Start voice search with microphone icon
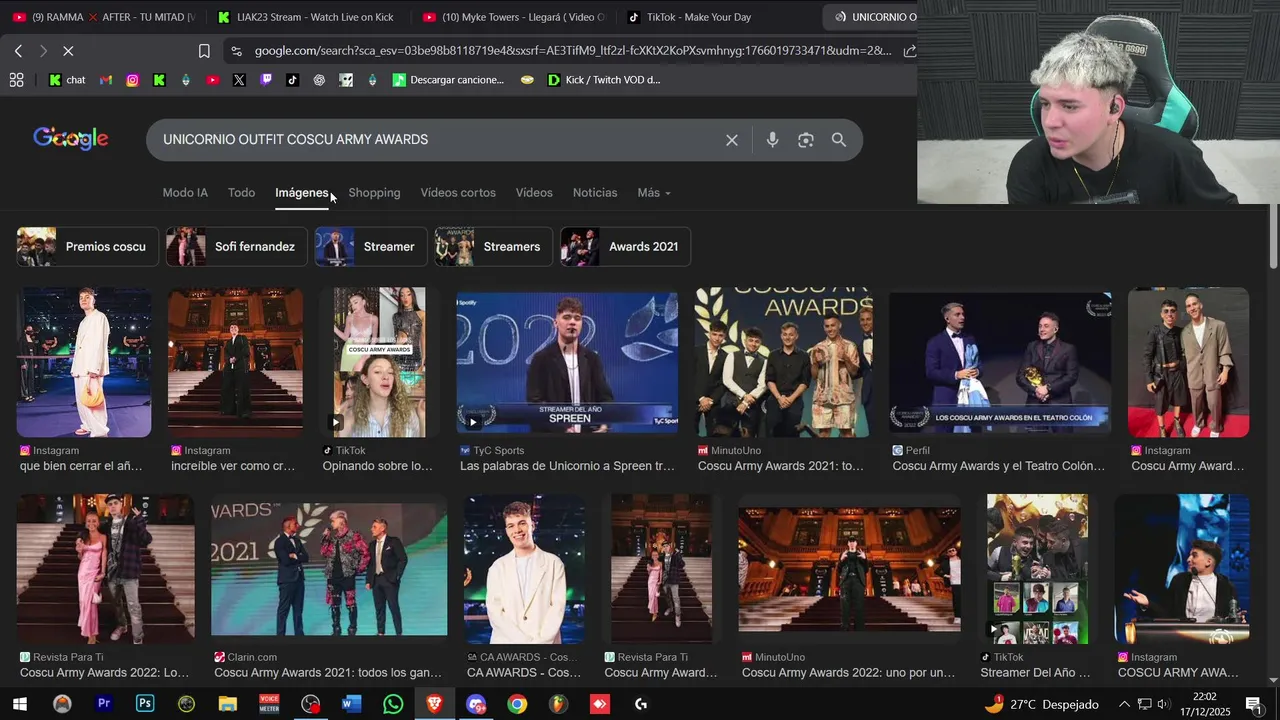The image size is (1280, 720). pyautogui.click(x=772, y=140)
